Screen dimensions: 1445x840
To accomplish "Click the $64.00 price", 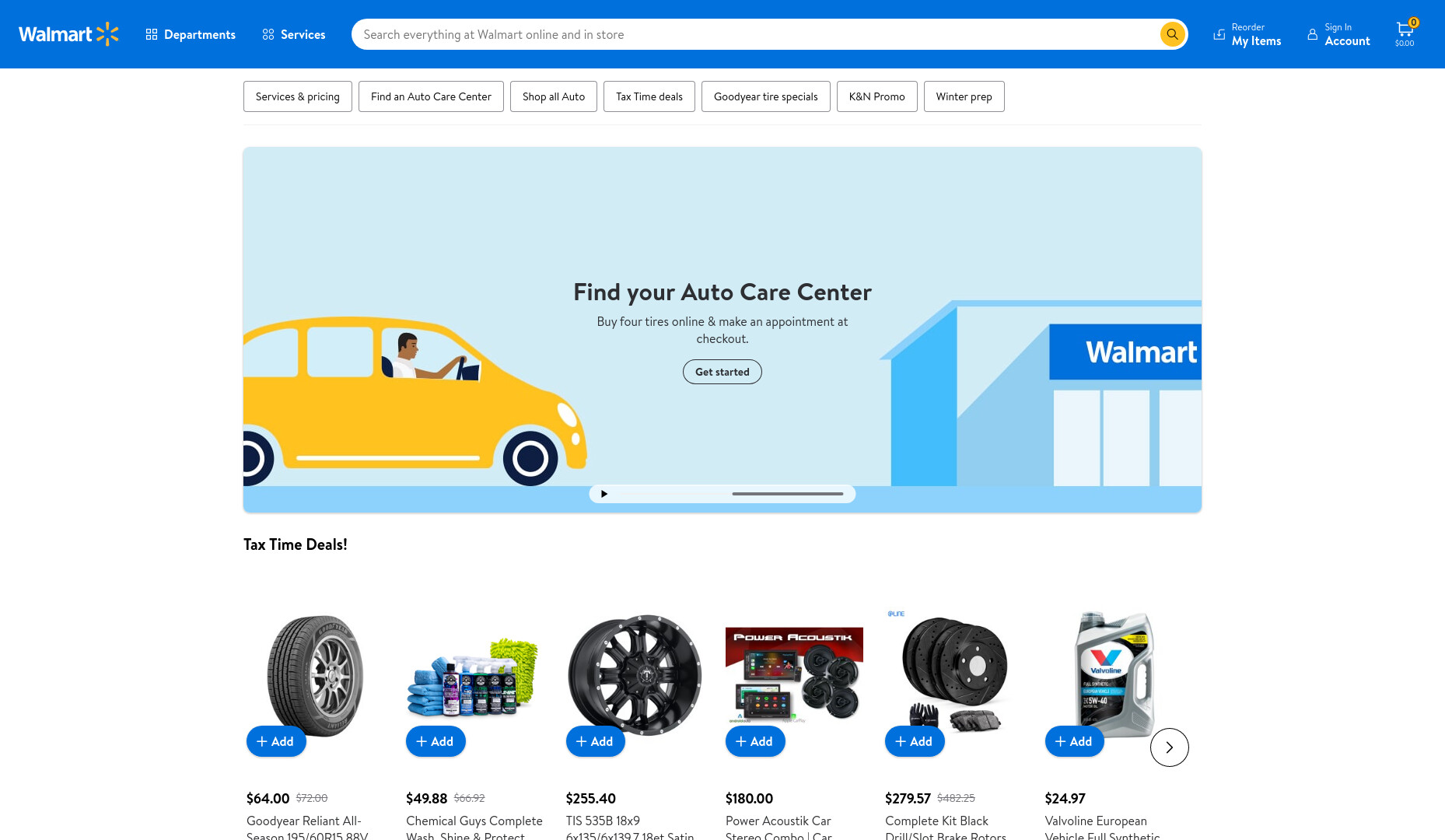I will pyautogui.click(x=268, y=798).
